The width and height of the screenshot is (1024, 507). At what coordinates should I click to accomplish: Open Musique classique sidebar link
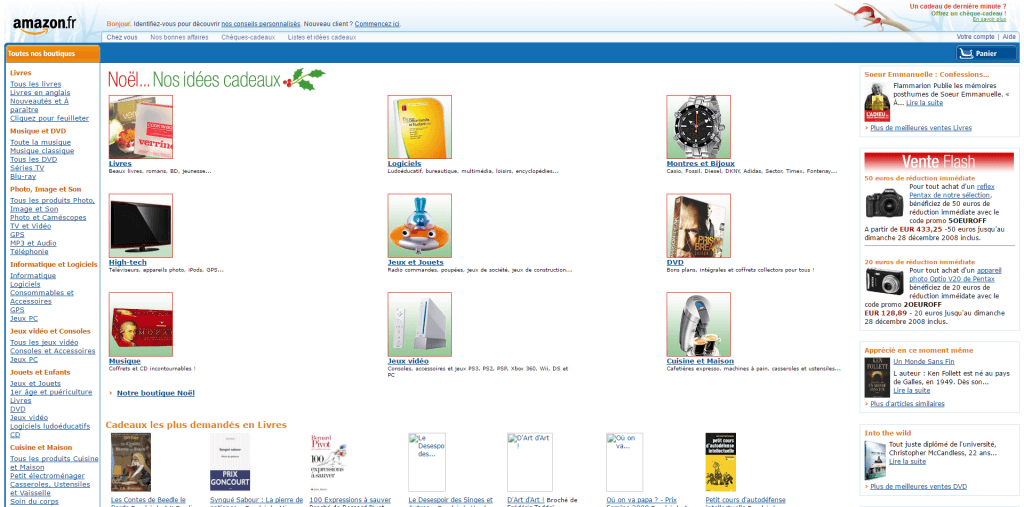tap(42, 151)
